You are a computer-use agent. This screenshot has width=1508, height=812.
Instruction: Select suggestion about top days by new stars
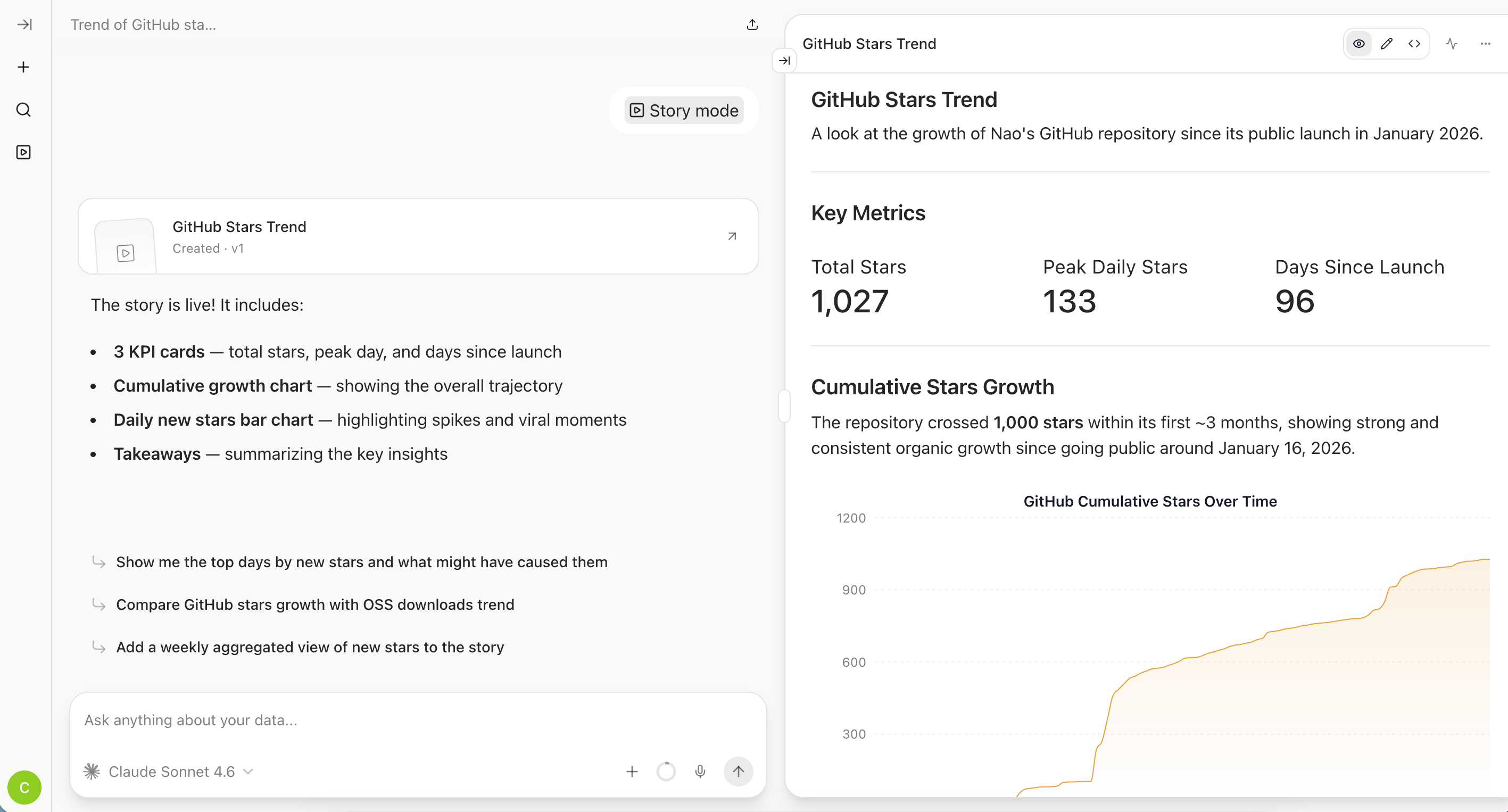click(361, 561)
